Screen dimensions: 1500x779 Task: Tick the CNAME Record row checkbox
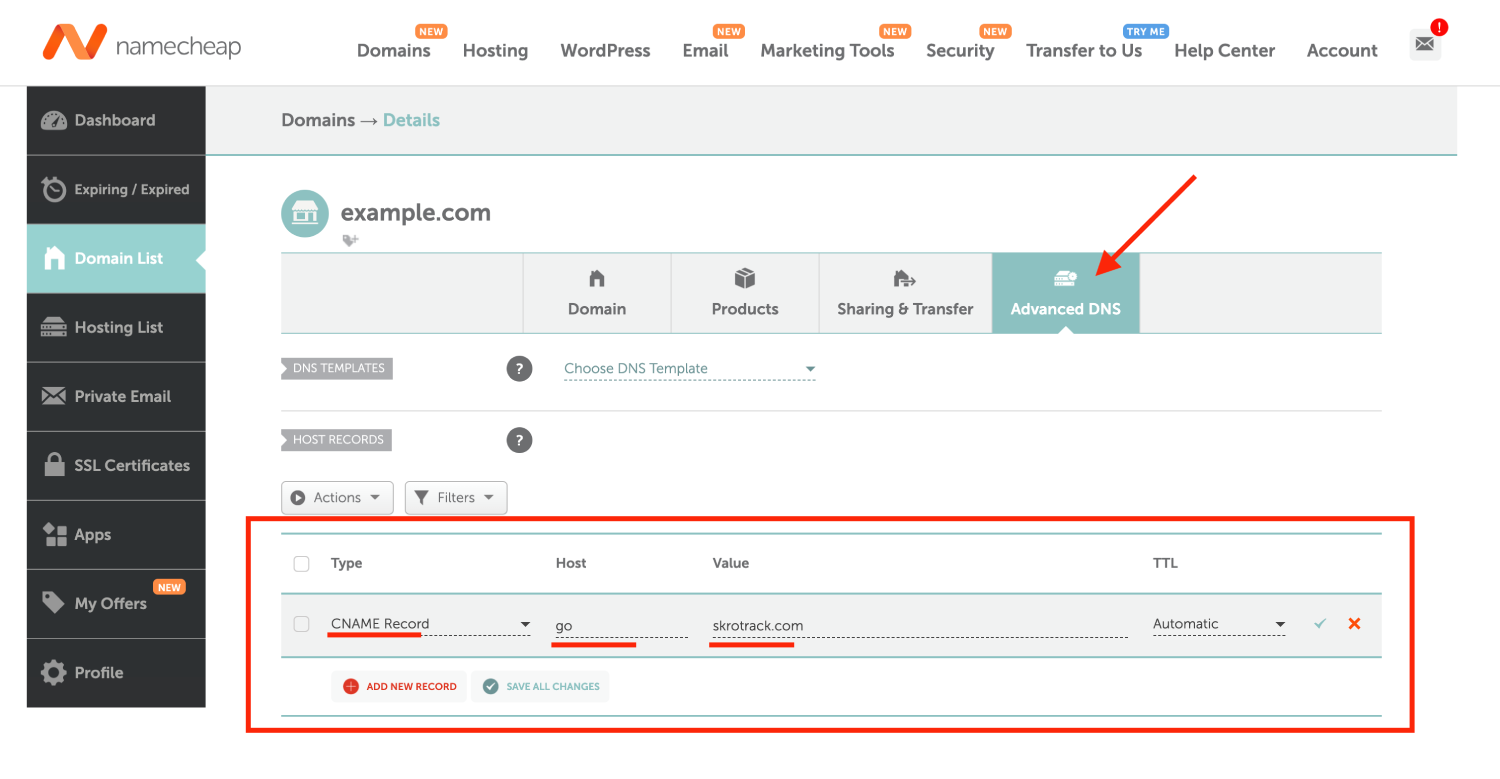click(x=301, y=624)
